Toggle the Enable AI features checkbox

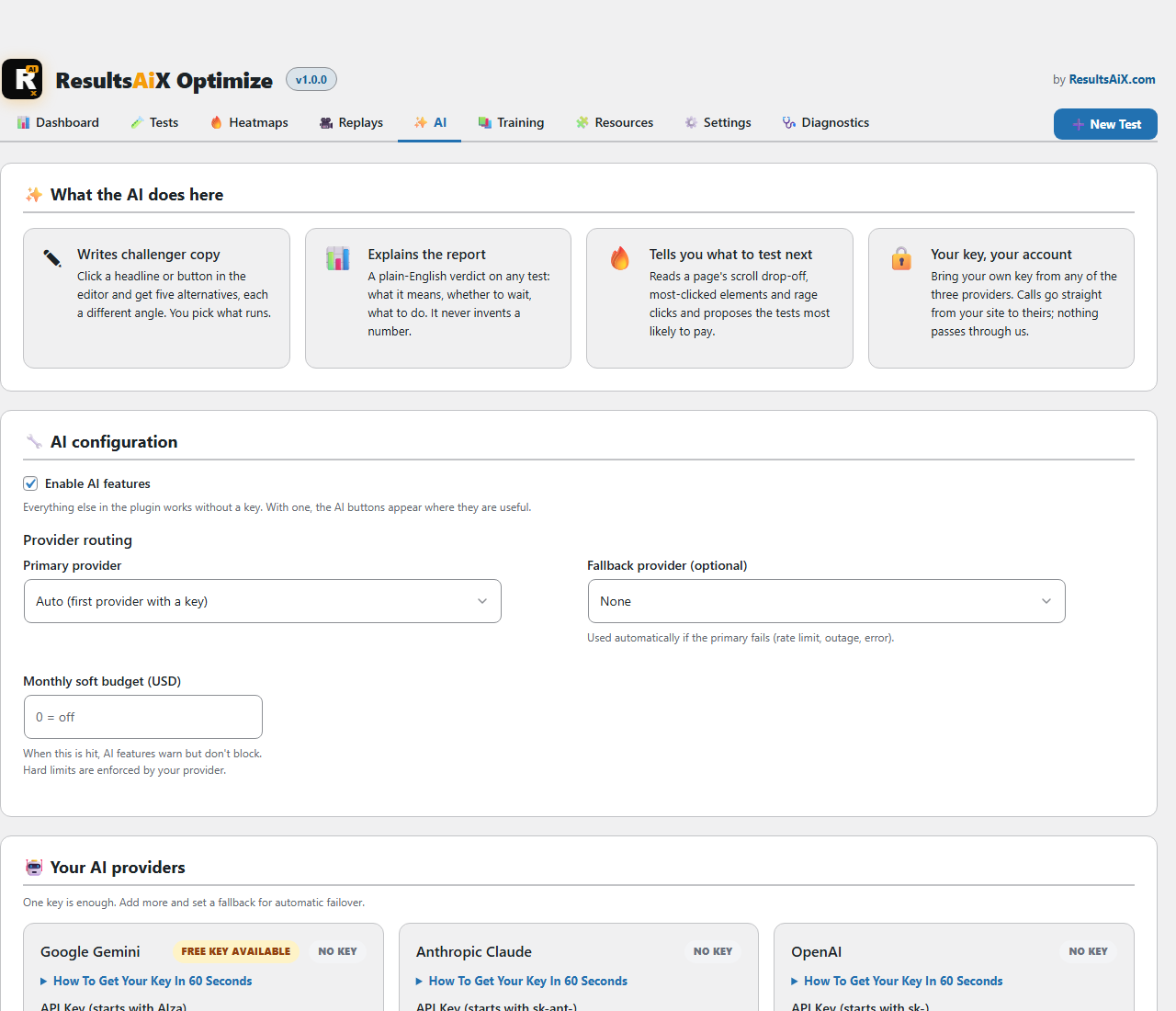[x=30, y=483]
